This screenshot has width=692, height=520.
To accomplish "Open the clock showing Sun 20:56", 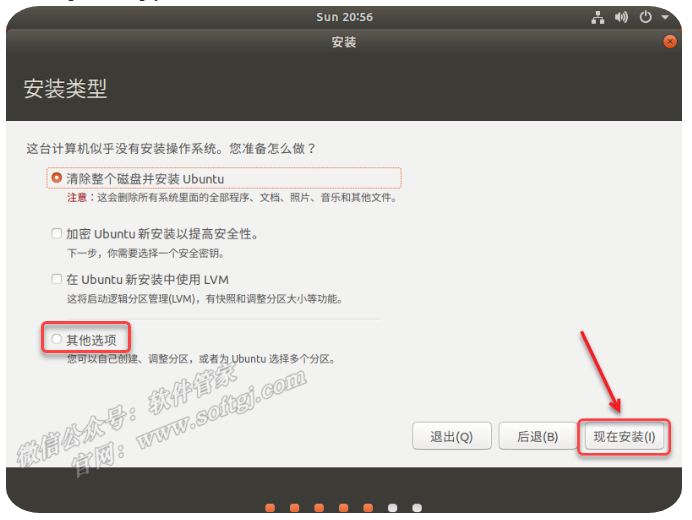I will click(x=344, y=17).
